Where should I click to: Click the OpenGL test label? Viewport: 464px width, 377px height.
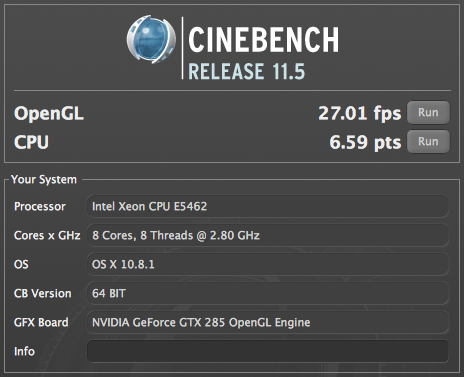point(49,113)
